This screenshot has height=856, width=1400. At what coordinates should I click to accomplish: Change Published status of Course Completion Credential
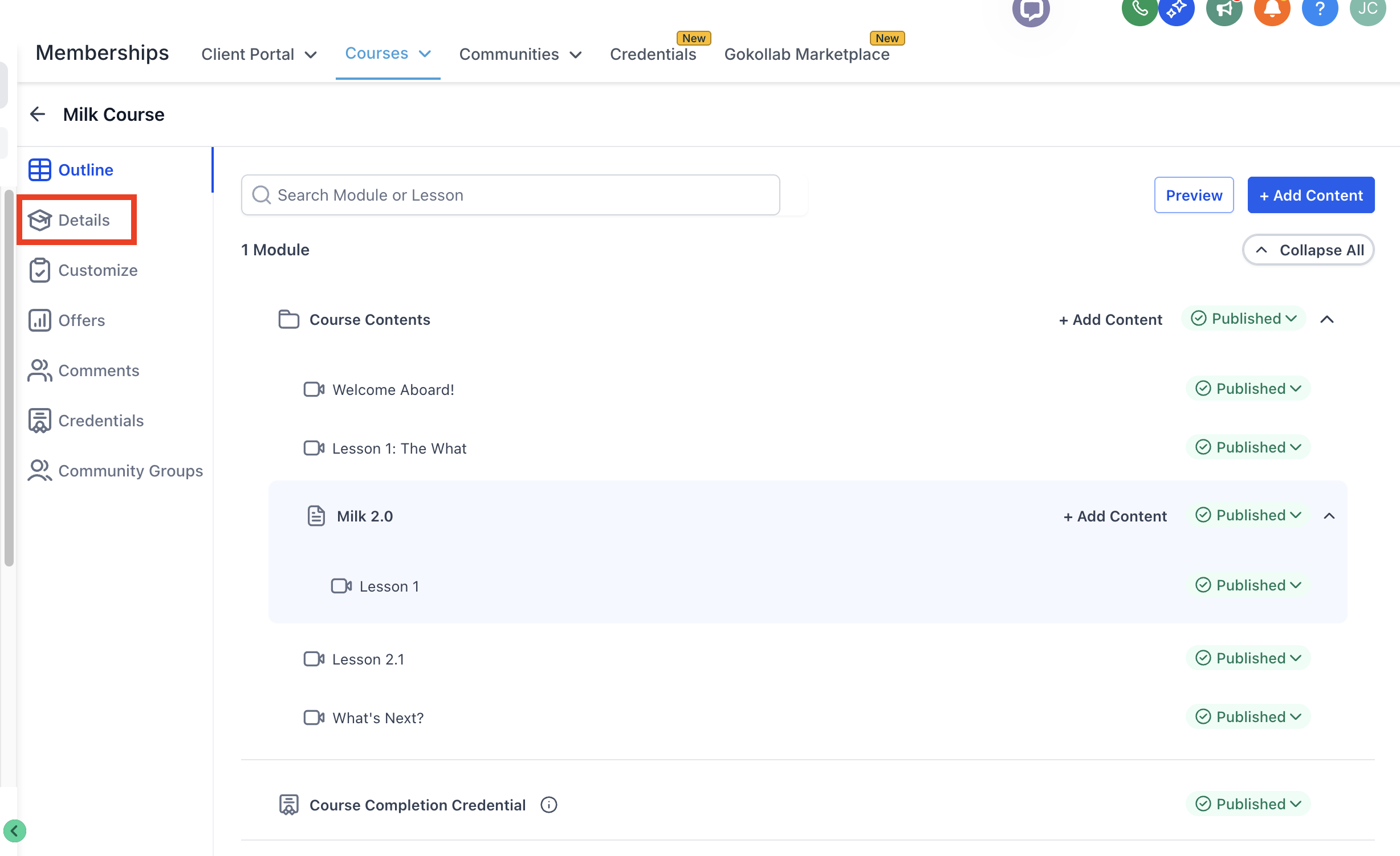(1248, 804)
